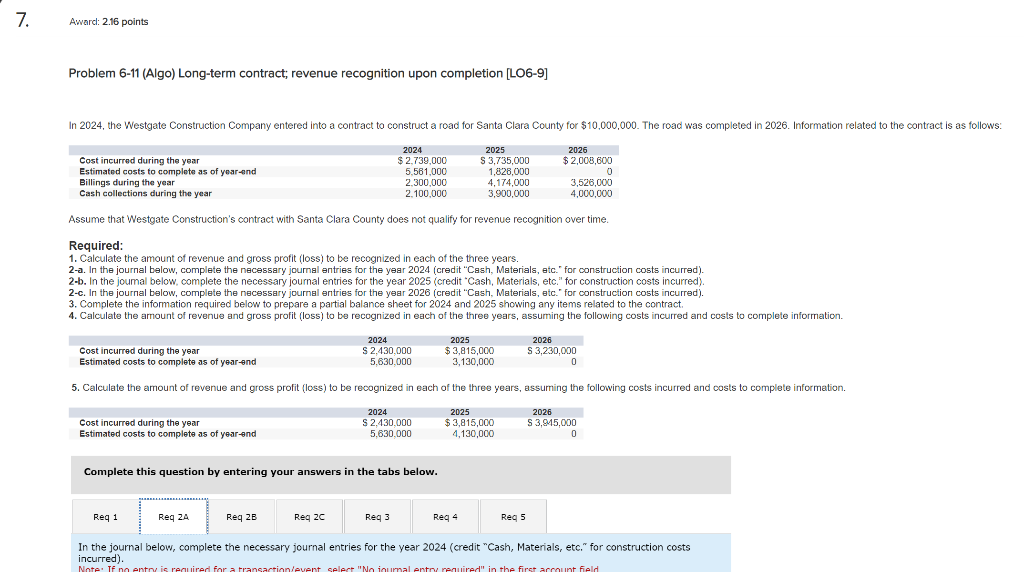This screenshot has width=1024, height=572.
Task: Click the requirement 4 value 3,130,000
Action: (x=473, y=362)
